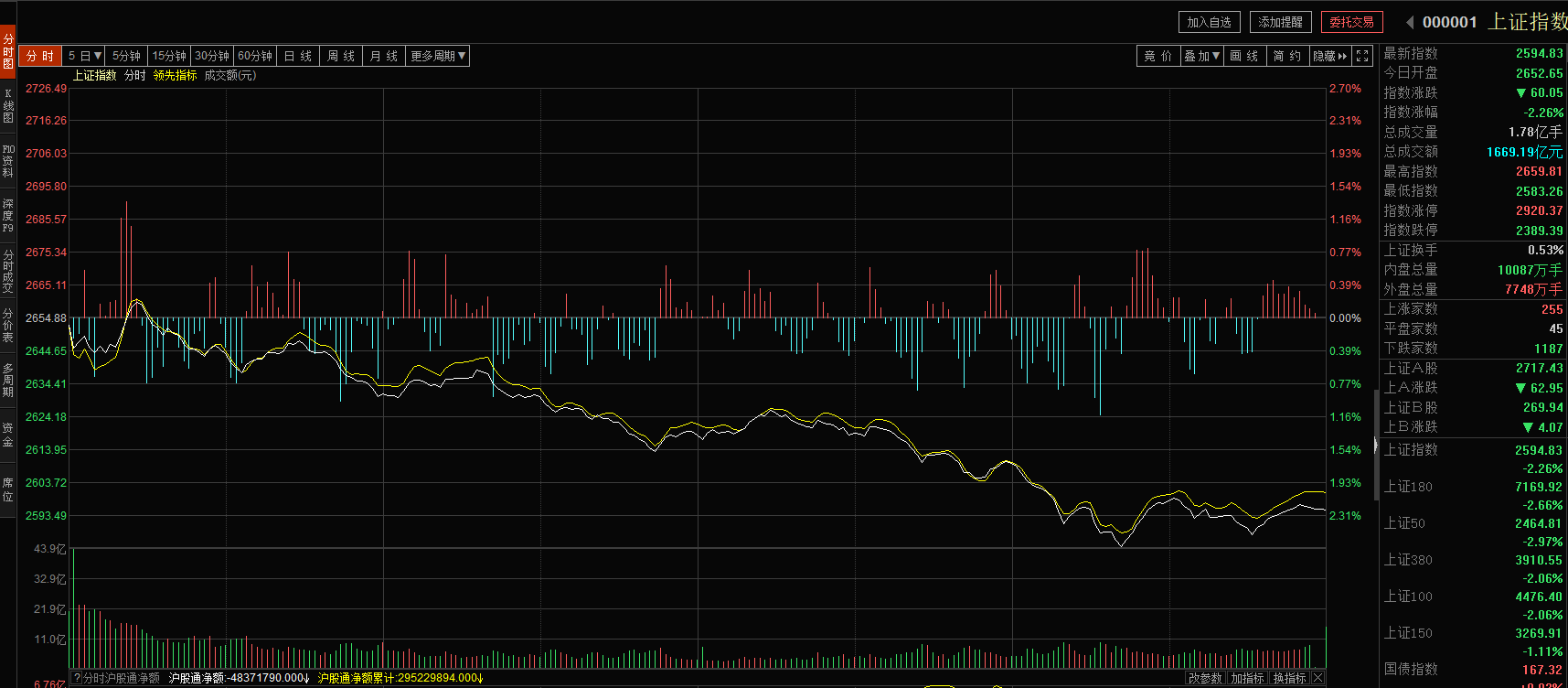Screen dimensions: 1568x688
Task: Click the 领先指标 legend label
Action: [175, 75]
